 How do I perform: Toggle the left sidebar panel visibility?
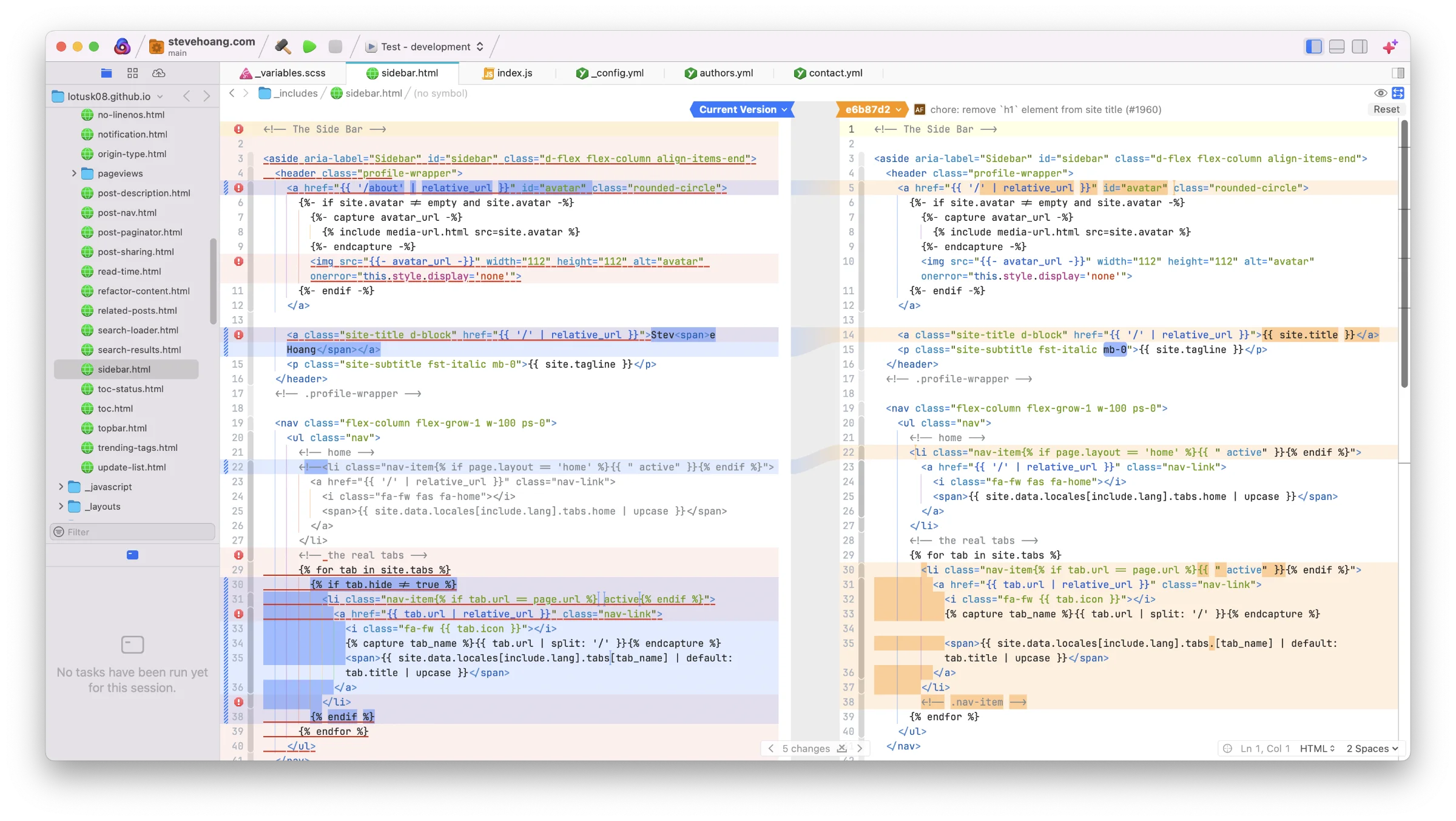click(1313, 47)
